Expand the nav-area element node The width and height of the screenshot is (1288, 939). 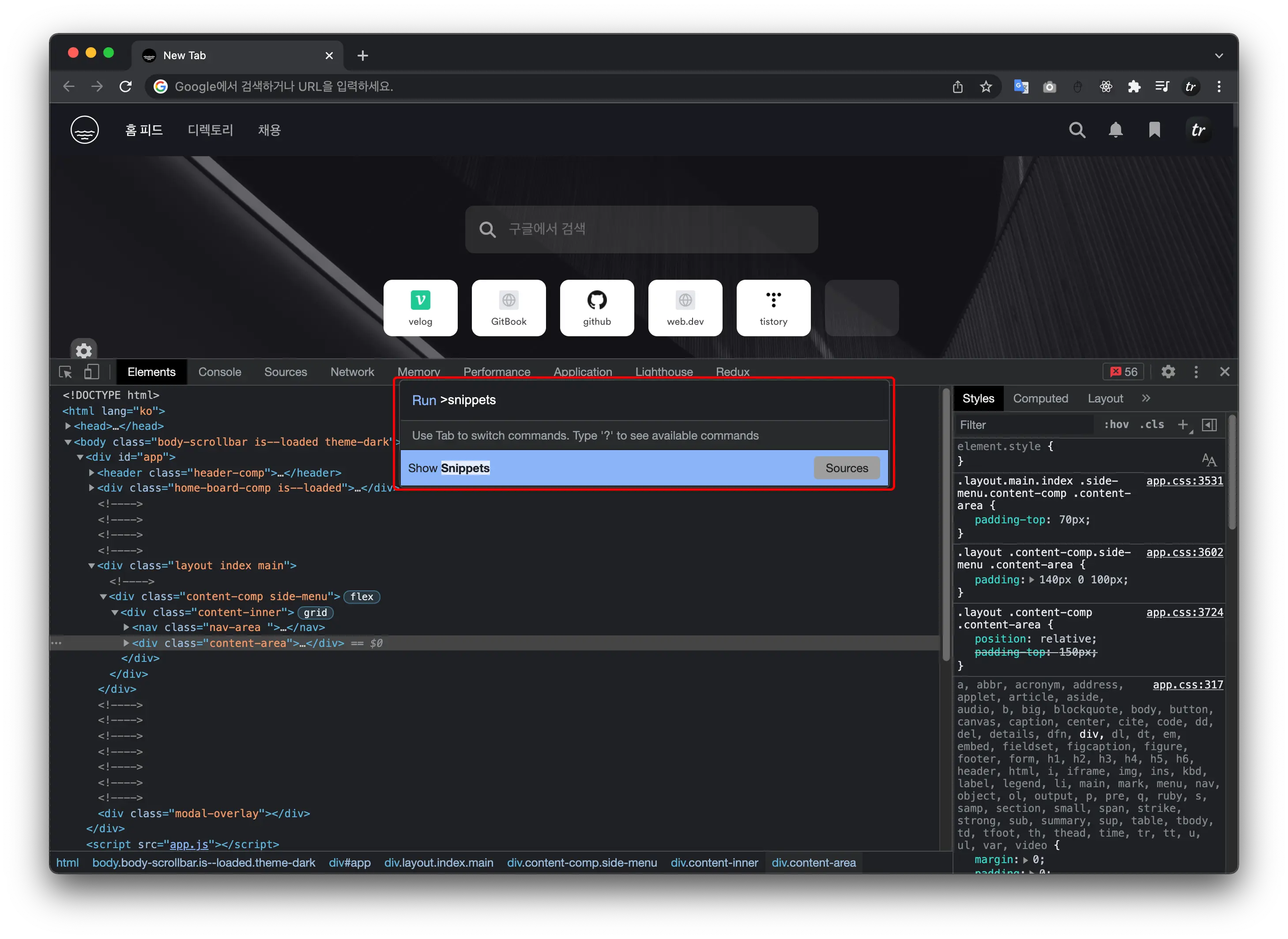coord(126,627)
